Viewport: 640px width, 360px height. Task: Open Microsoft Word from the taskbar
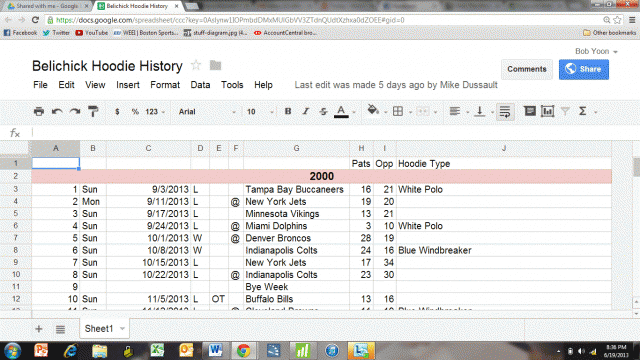click(215, 351)
